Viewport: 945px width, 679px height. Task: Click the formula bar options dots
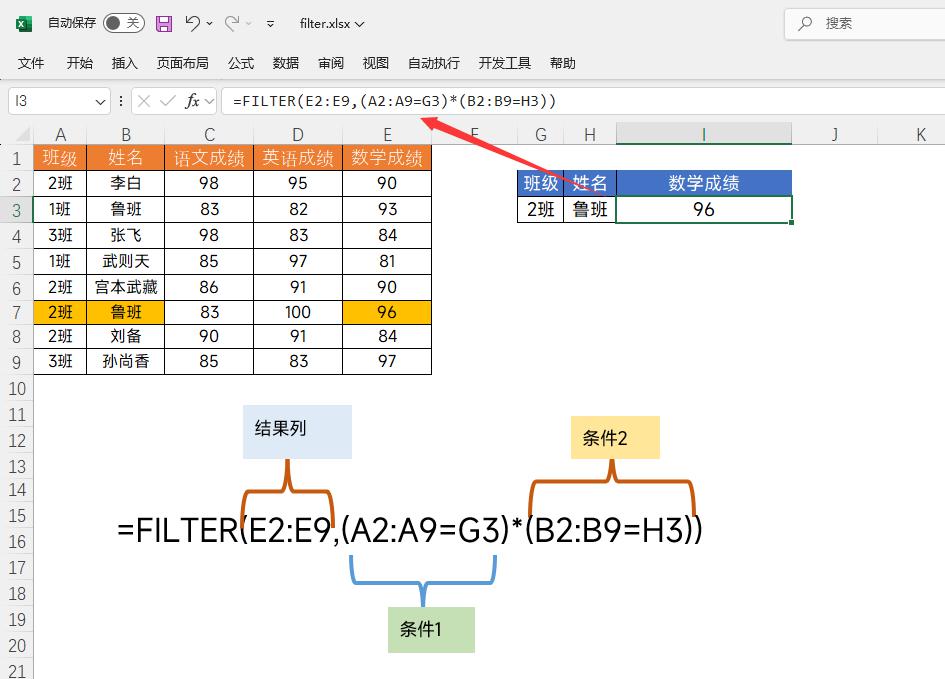click(121, 101)
